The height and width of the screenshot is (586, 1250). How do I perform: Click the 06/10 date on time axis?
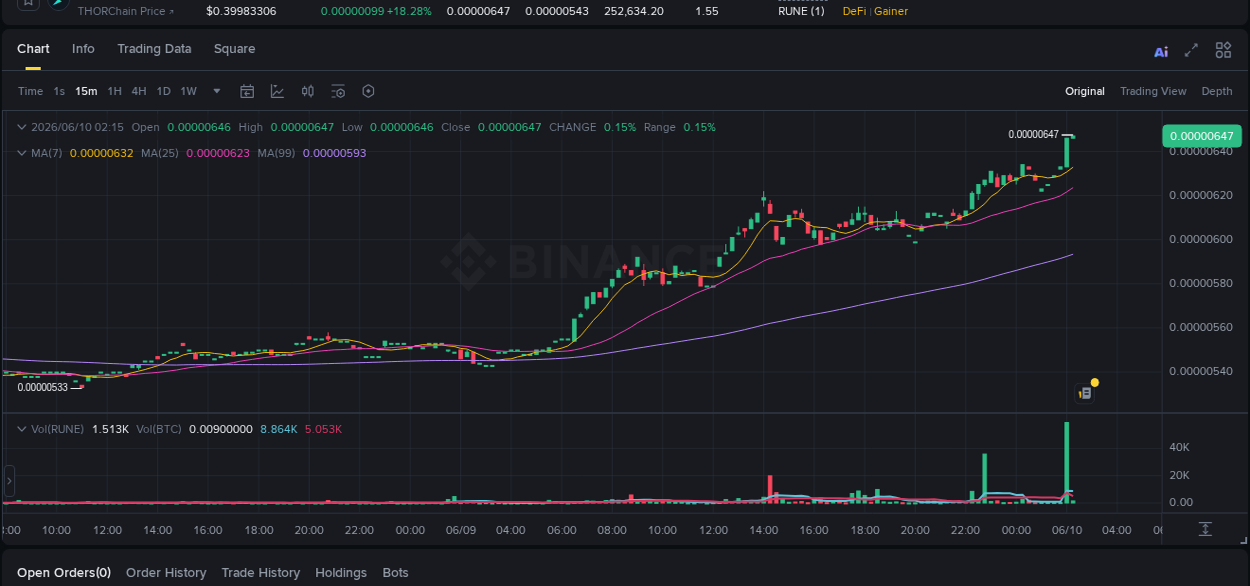pos(1067,530)
